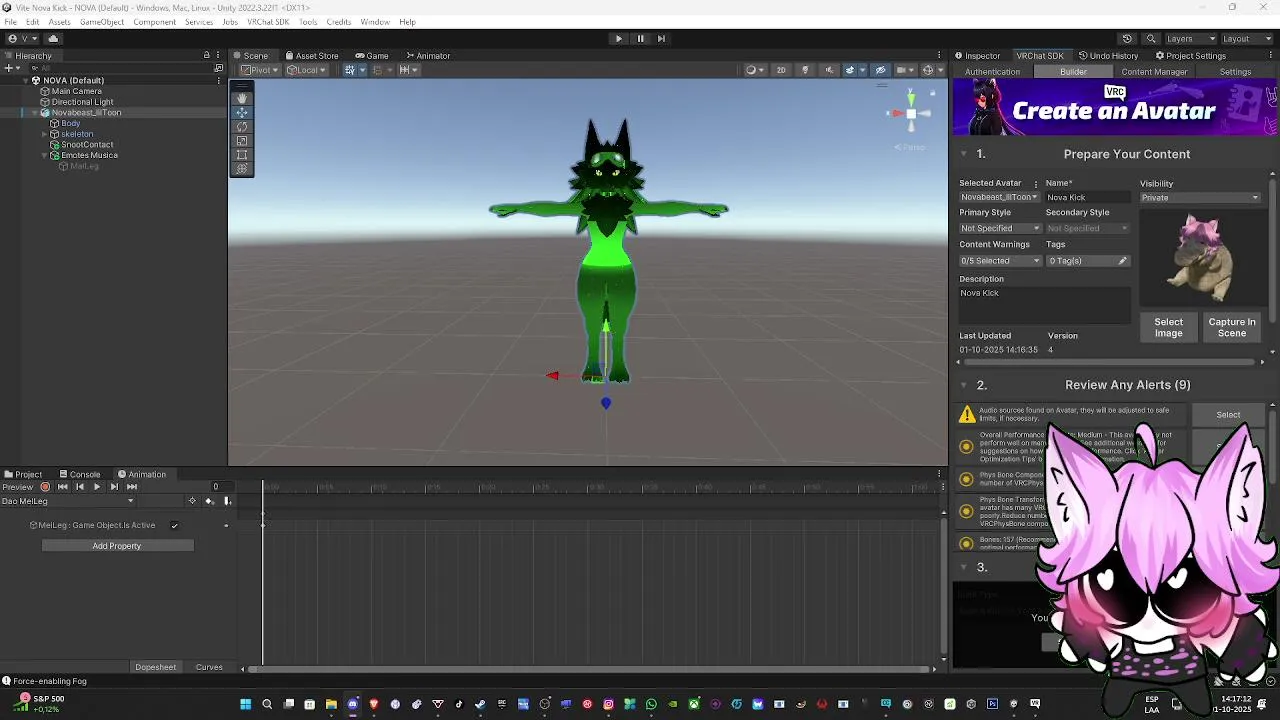Open the Console tab
This screenshot has width=1280, height=720.
point(79,474)
